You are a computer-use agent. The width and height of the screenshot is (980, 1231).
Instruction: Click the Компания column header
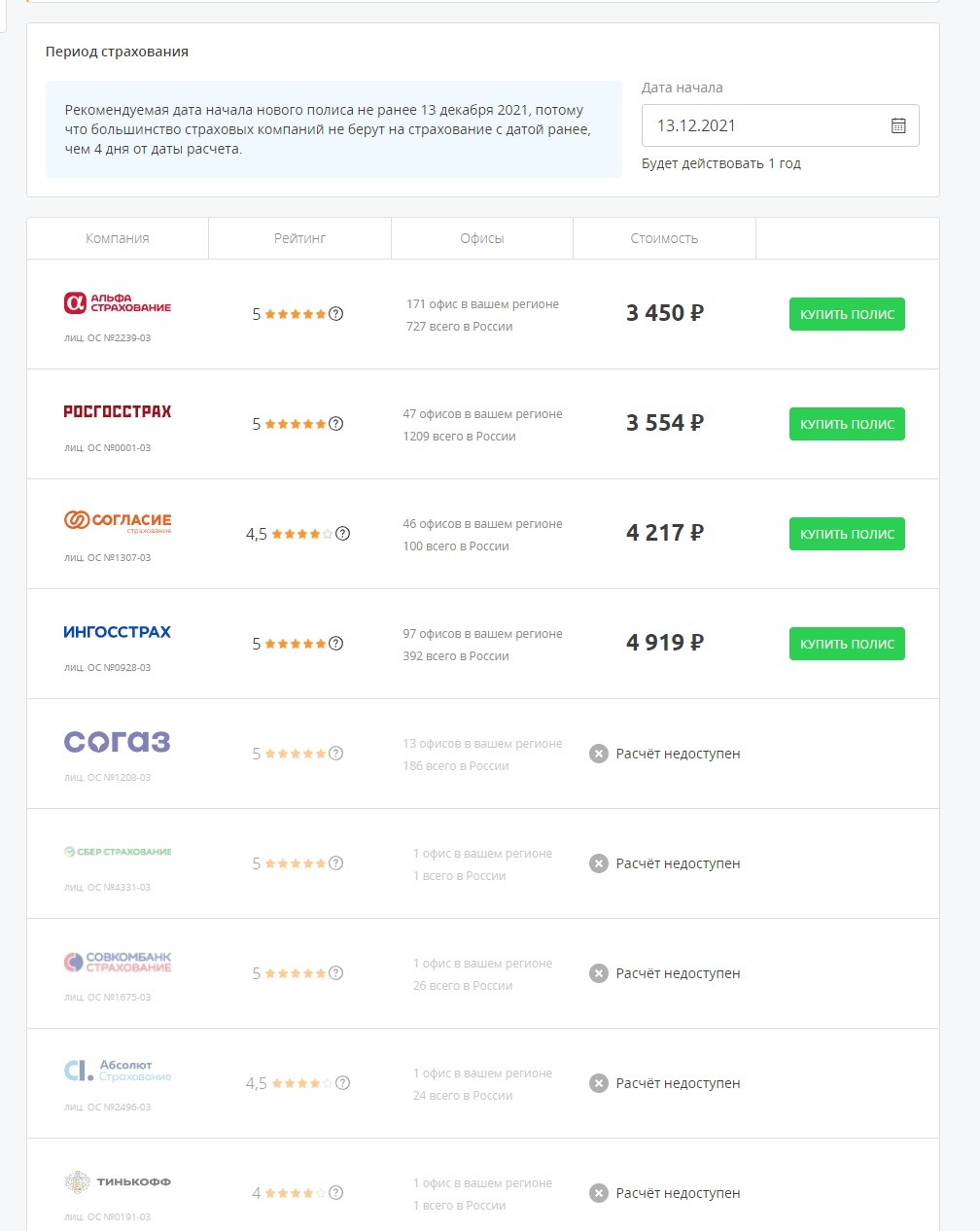118,238
